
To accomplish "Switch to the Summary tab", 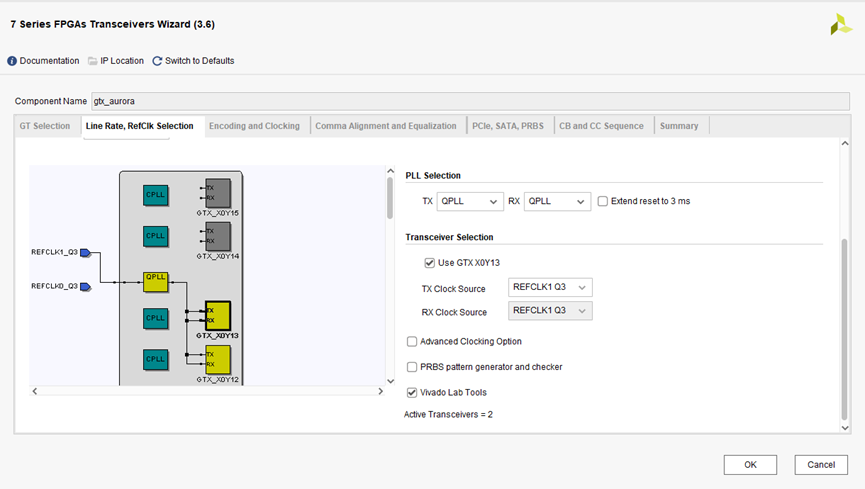I will [679, 126].
